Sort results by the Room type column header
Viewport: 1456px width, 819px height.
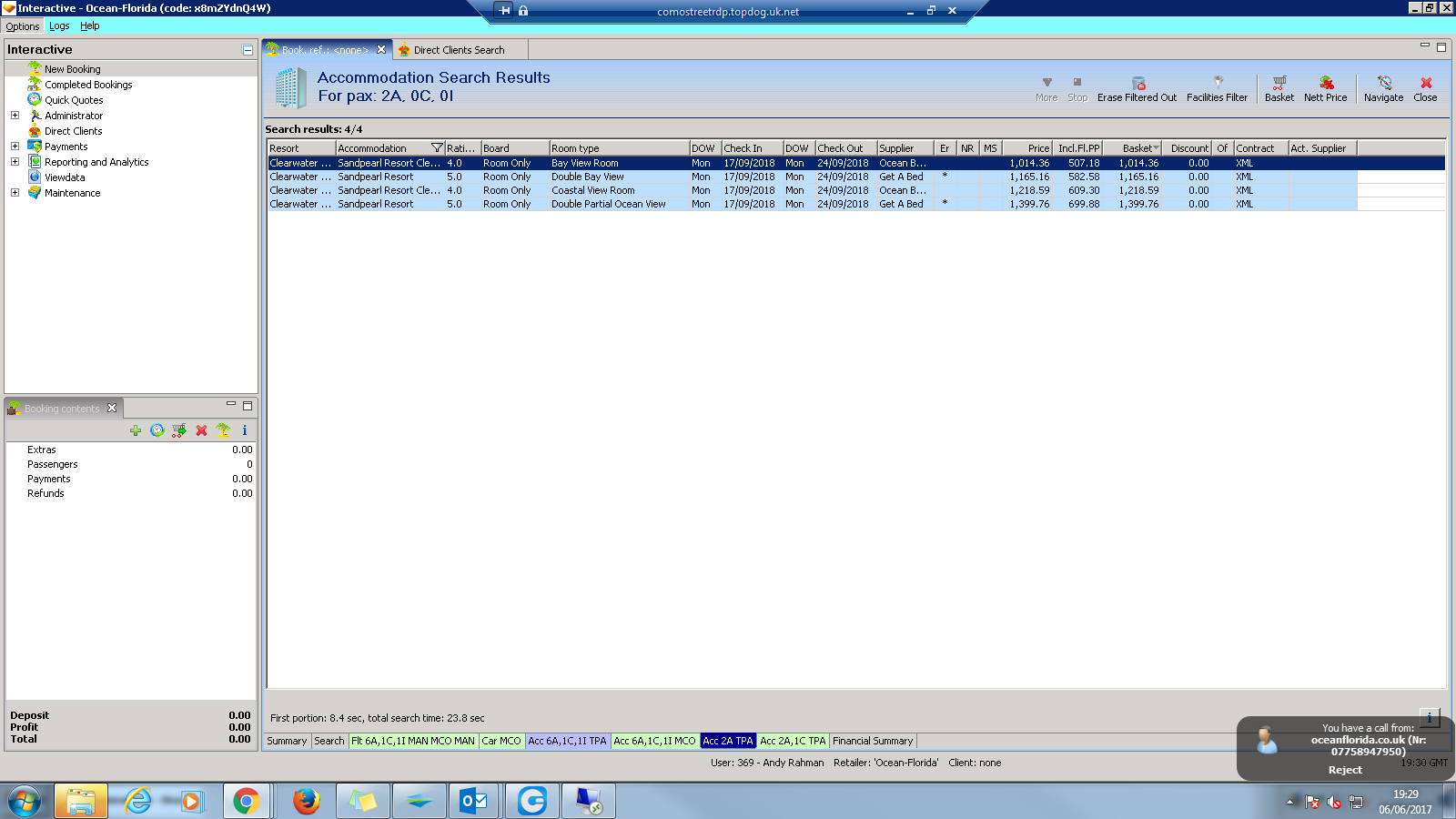(619, 148)
